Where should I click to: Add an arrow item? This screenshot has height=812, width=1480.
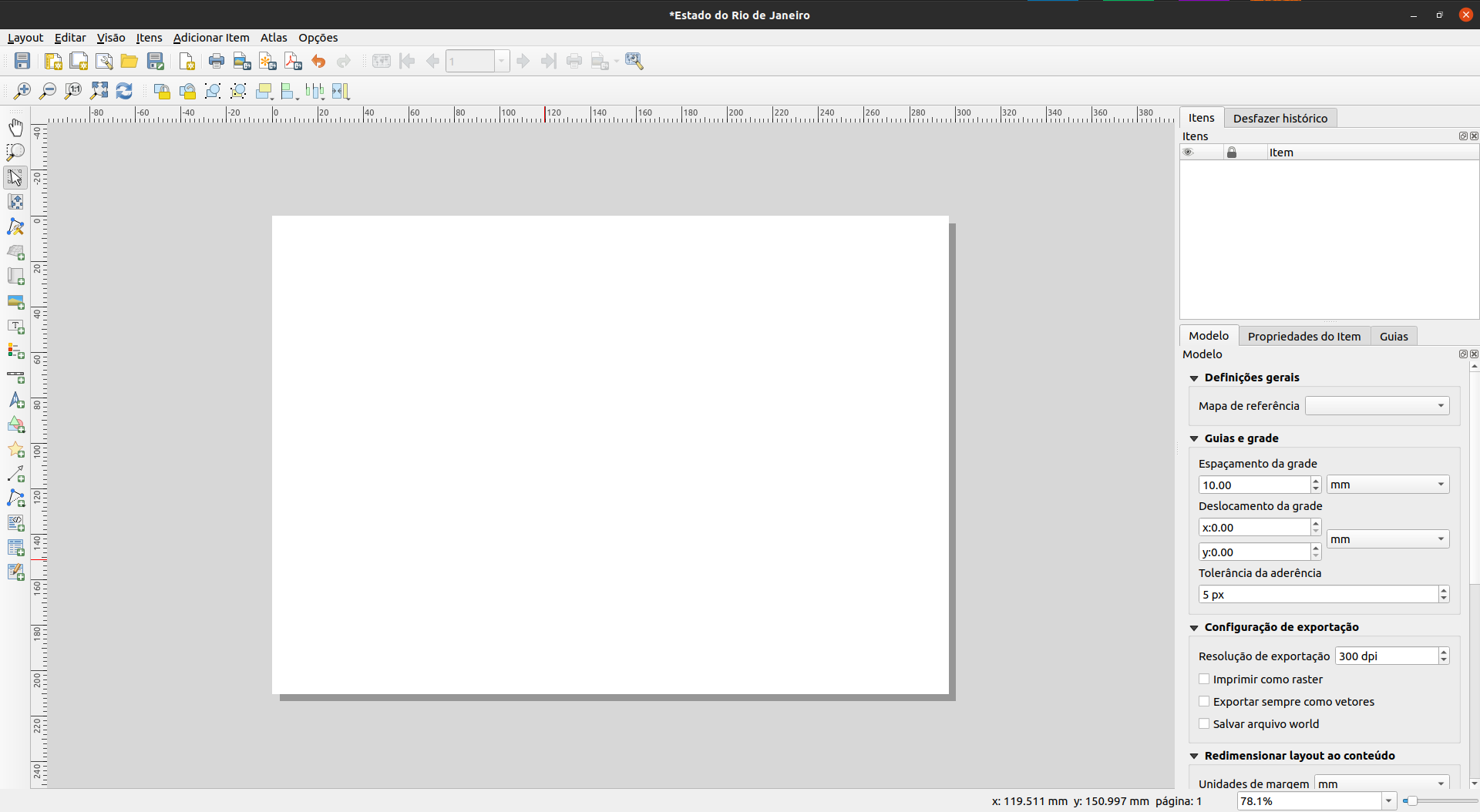click(15, 474)
